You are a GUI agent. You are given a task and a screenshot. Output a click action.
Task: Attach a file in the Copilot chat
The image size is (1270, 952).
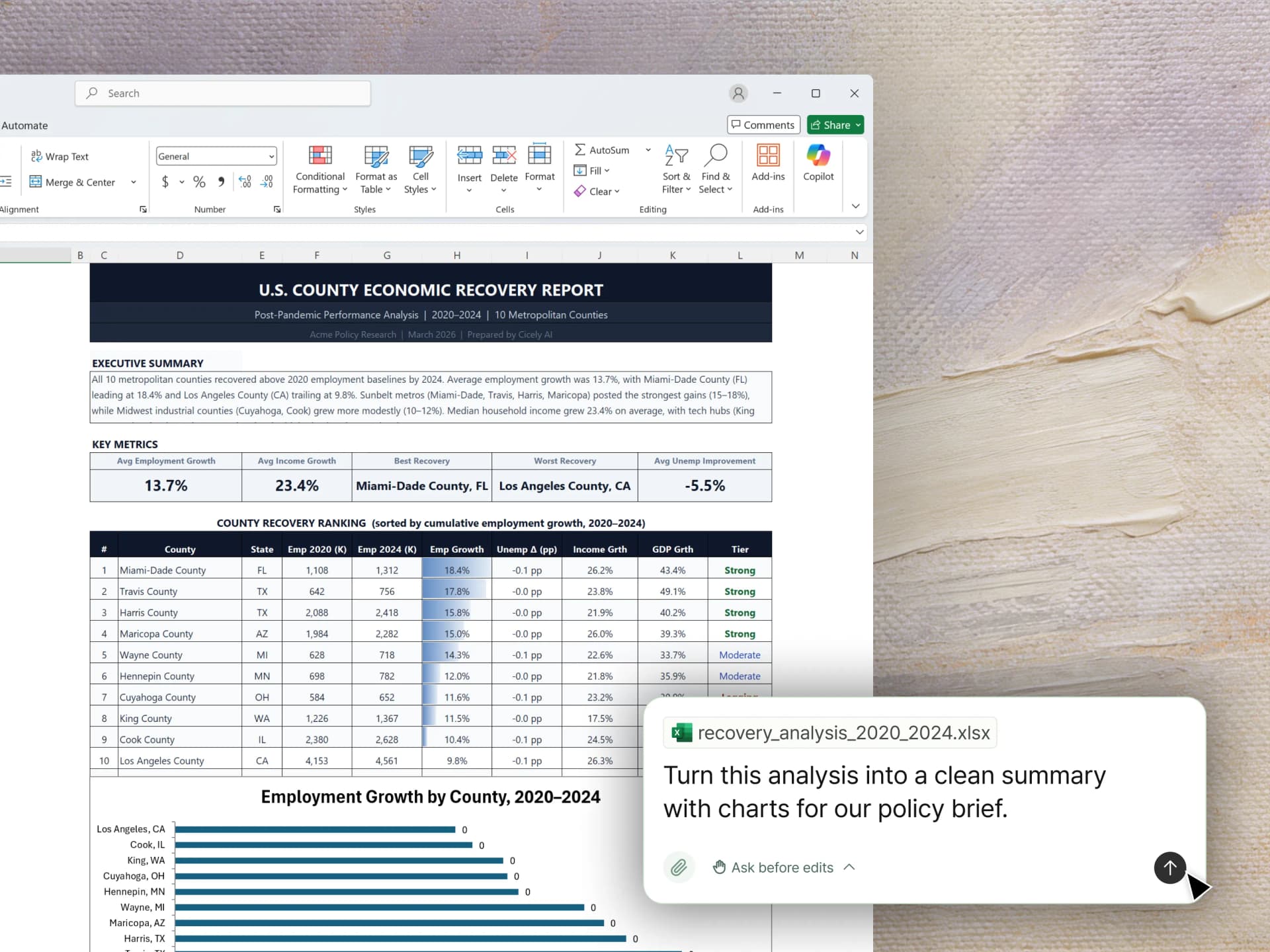[x=679, y=867]
